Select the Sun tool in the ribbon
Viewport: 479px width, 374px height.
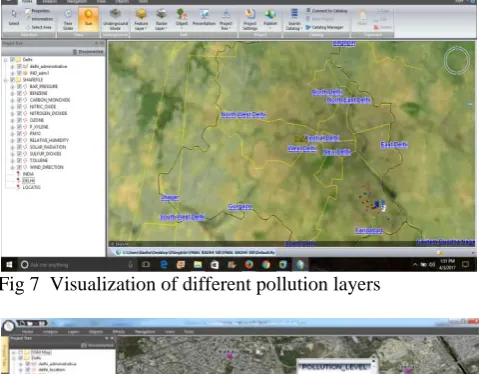click(88, 18)
